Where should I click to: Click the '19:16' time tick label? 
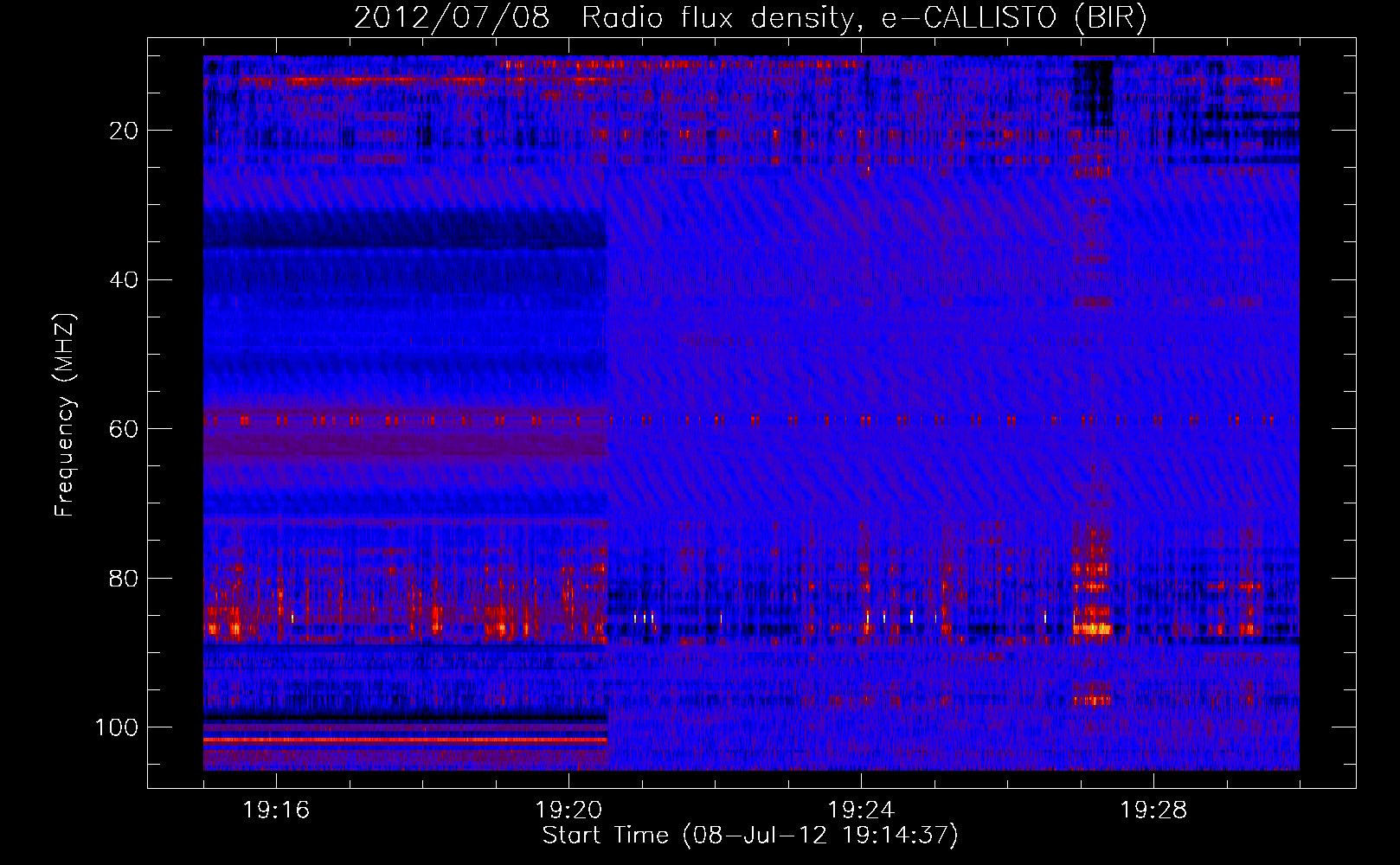pyautogui.click(x=276, y=811)
